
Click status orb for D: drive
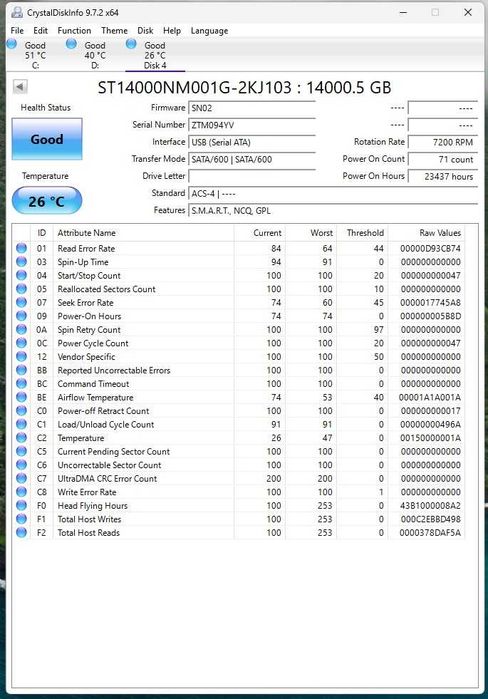pyautogui.click(x=71, y=44)
